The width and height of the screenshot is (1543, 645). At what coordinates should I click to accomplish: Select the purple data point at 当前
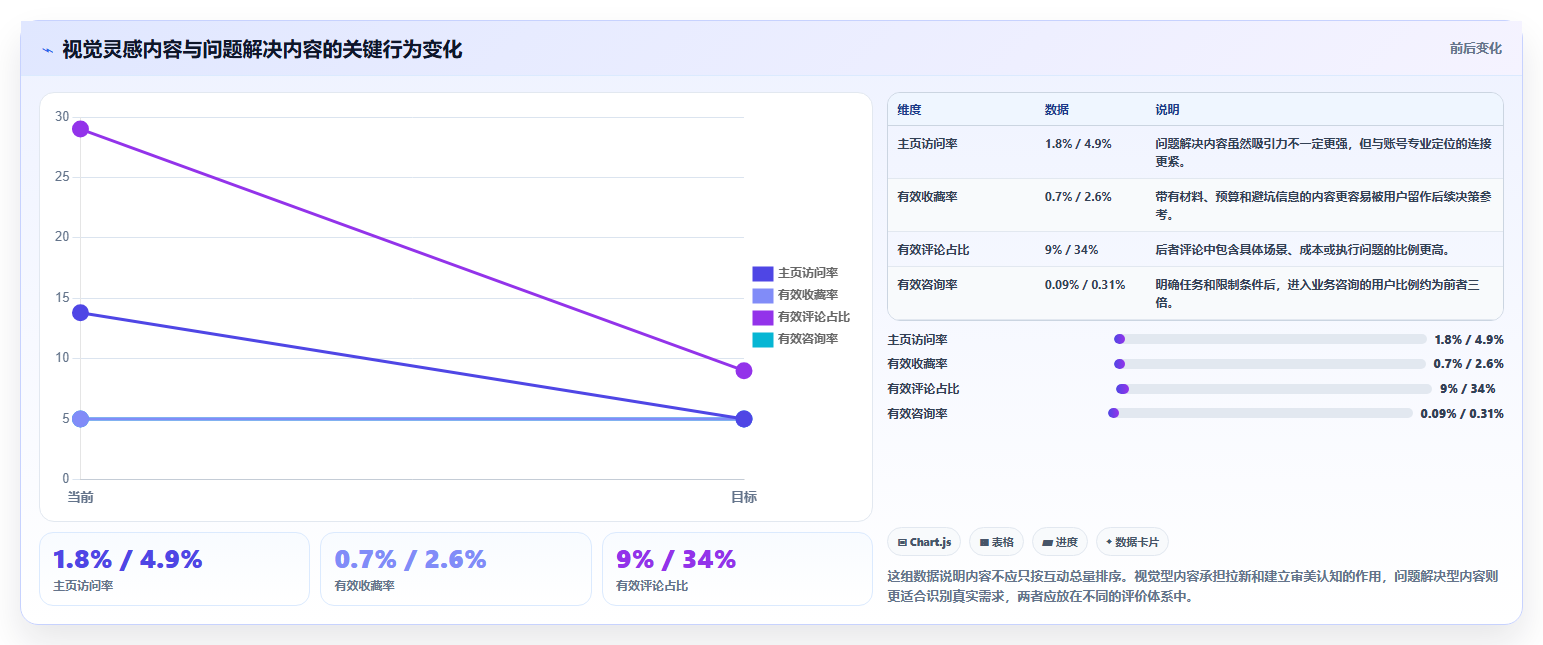[80, 129]
